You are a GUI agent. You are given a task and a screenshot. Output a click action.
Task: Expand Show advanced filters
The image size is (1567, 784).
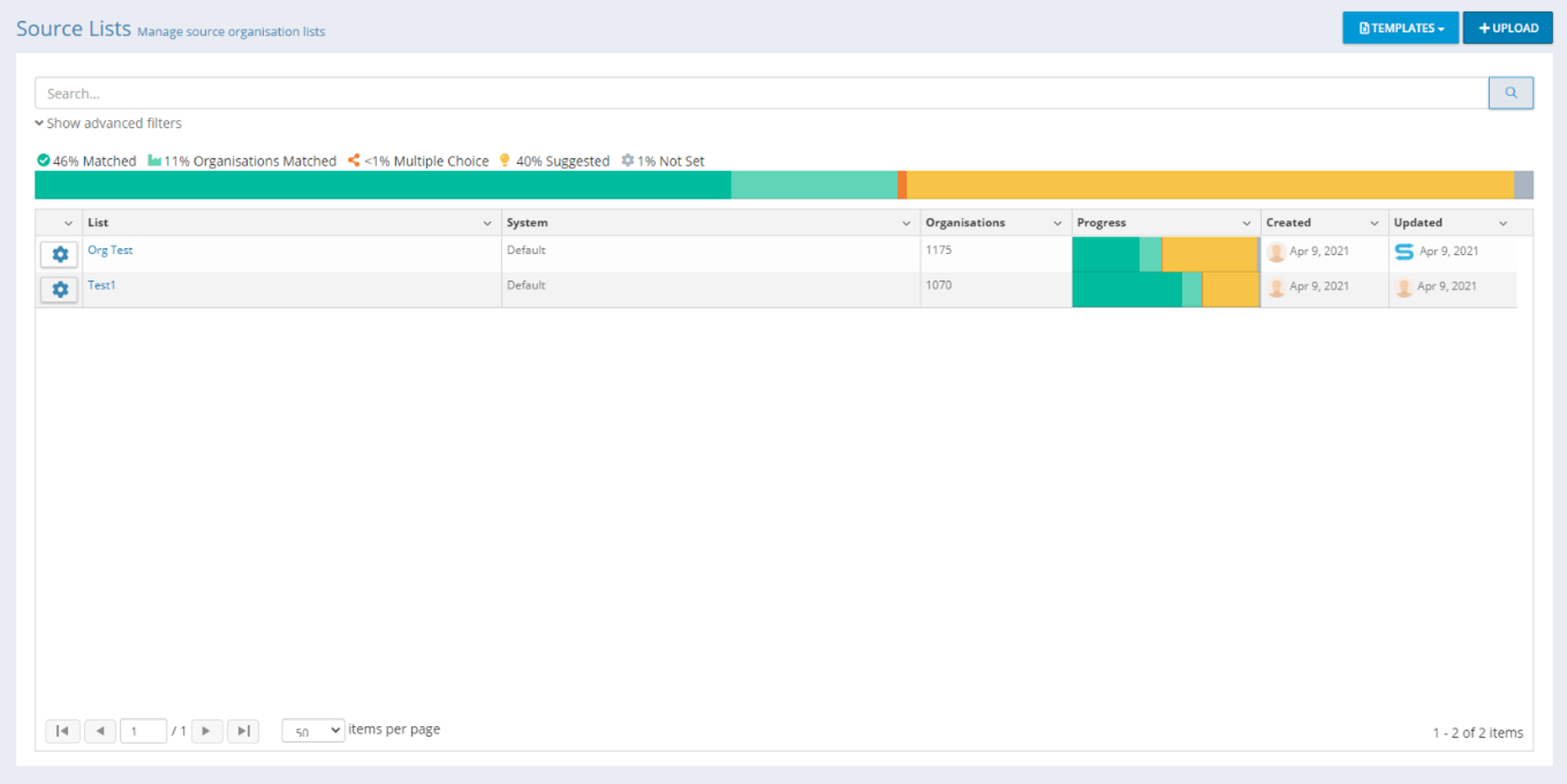coord(109,124)
